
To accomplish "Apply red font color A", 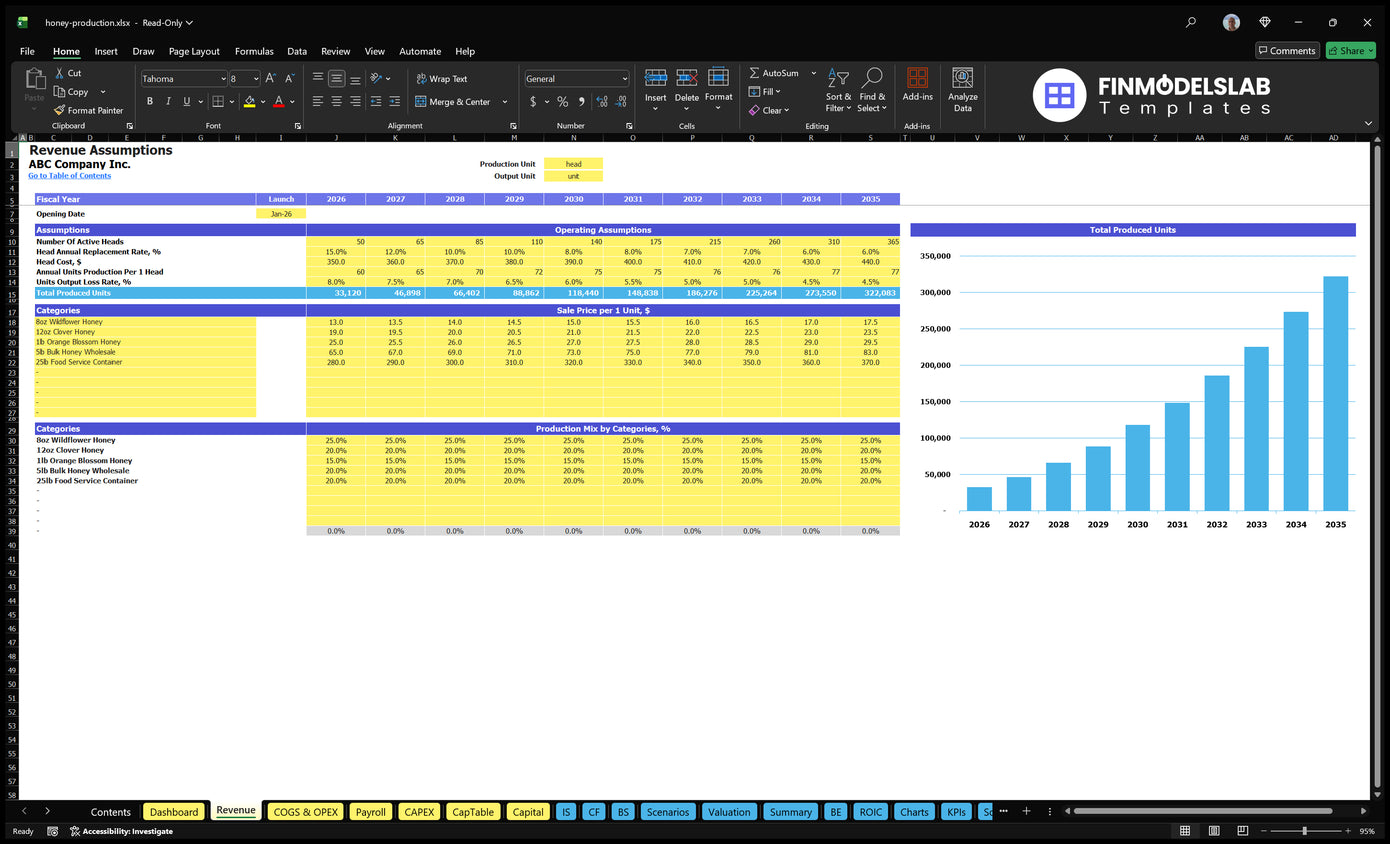I will pos(279,101).
